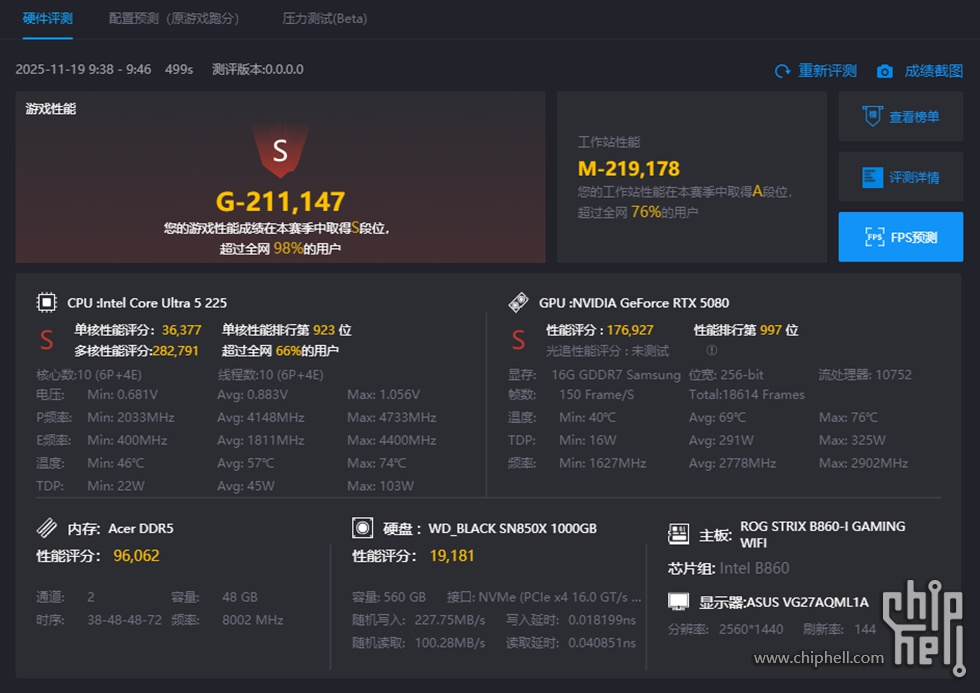The width and height of the screenshot is (980, 693).
Task: Click the memory timing 38-48-48-72
Action: point(124,620)
